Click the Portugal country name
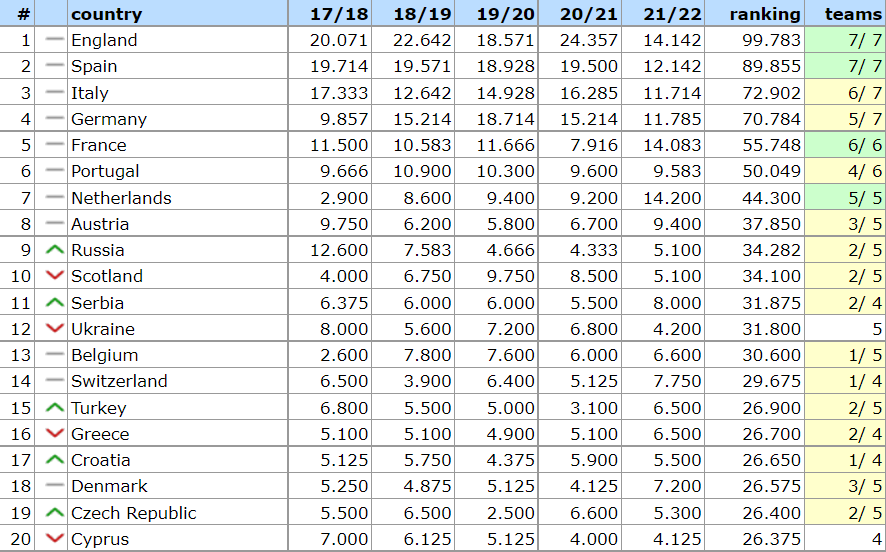886x552 pixels. 105,171
